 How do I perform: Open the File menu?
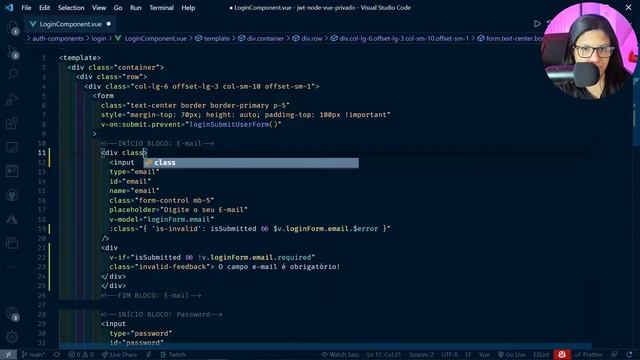26,8
